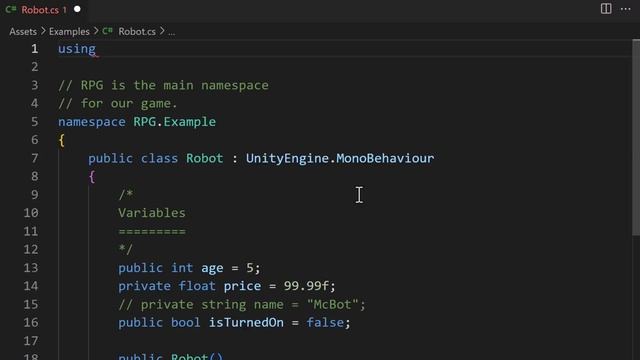640x360 pixels.
Task: Click the comment closer '*/' on line 12
Action: [126, 249]
